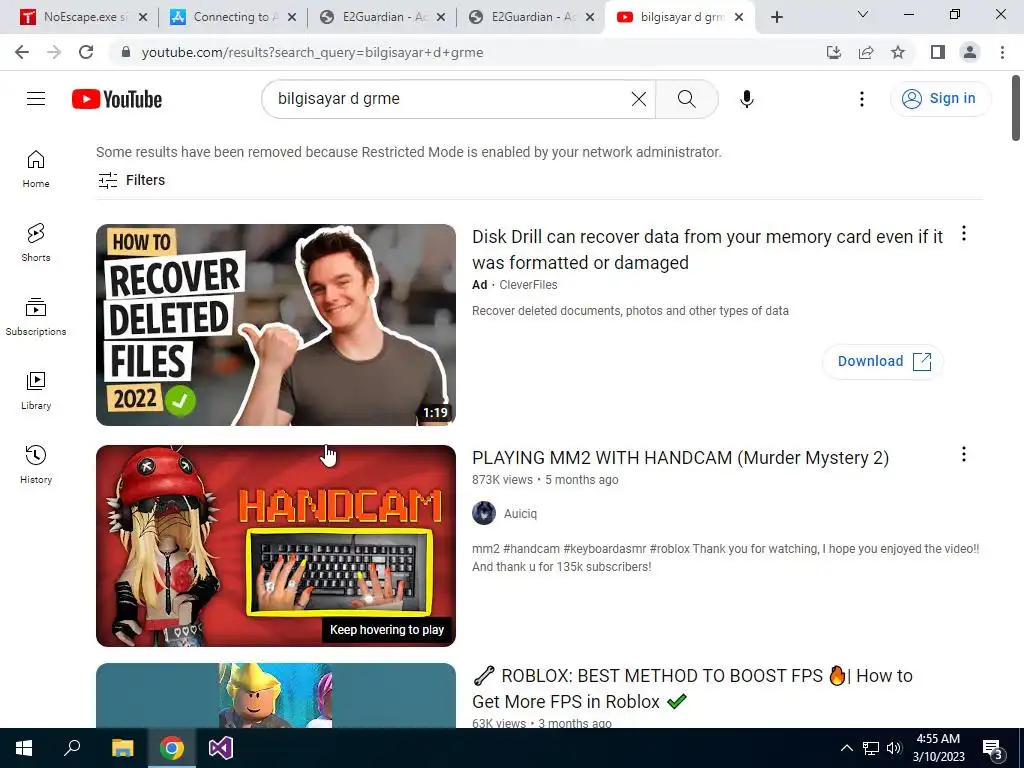Install YouTube app from address bar icon
1024x768 pixels.
coord(833,52)
